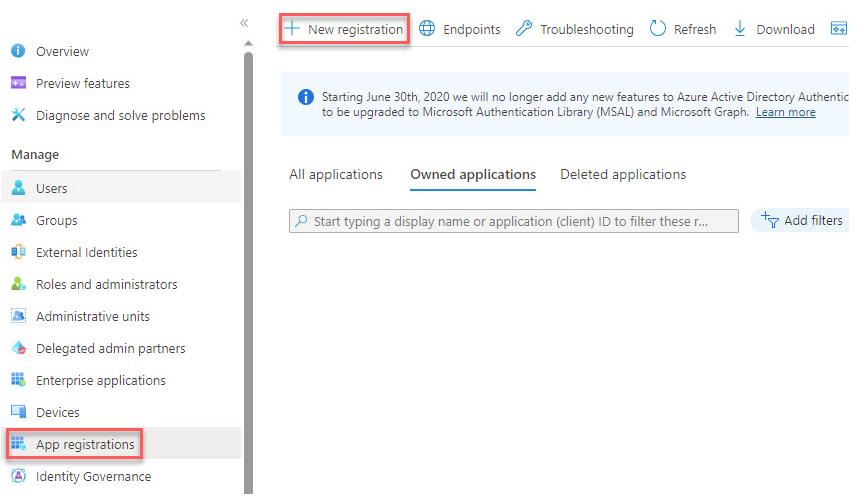Viewport: 865px width, 500px height.
Task: Click the Diagnose and solve problems wrench icon
Action: 18,115
